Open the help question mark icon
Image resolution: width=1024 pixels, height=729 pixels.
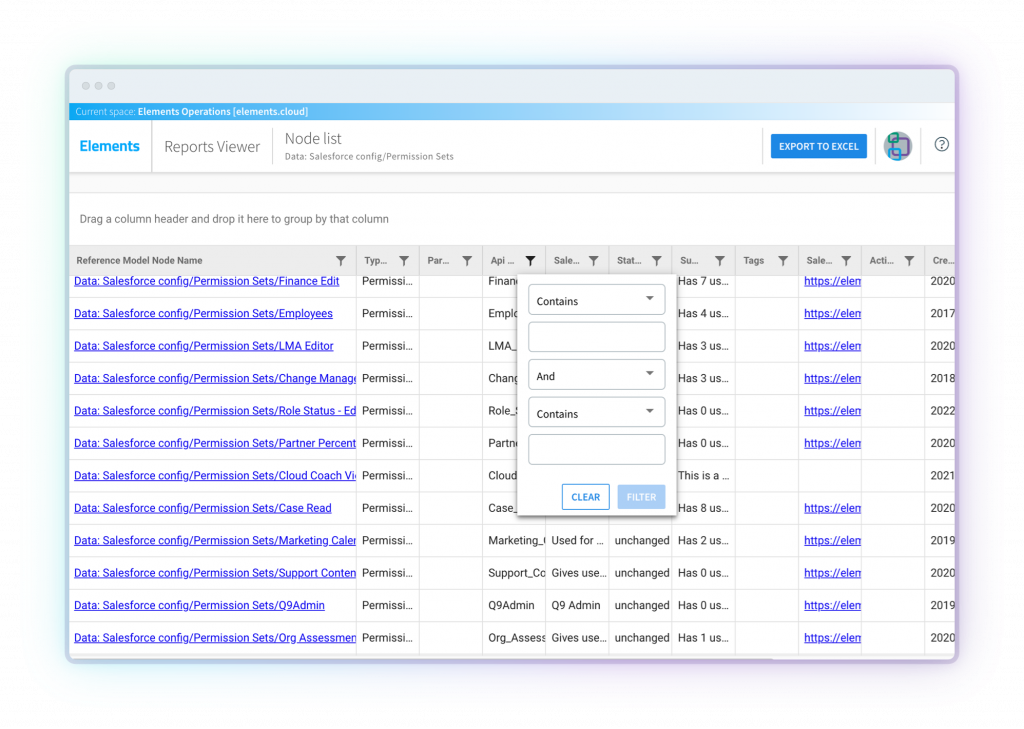941,145
